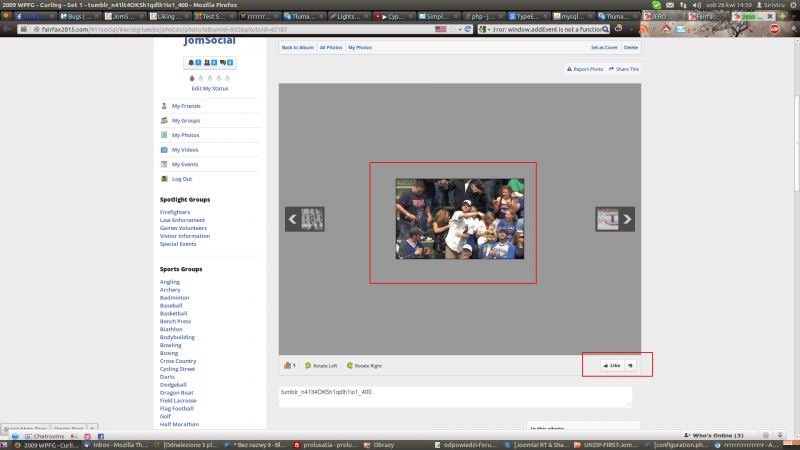Open the Law Enforcement group link
This screenshot has height=450, width=800.
coord(182,220)
